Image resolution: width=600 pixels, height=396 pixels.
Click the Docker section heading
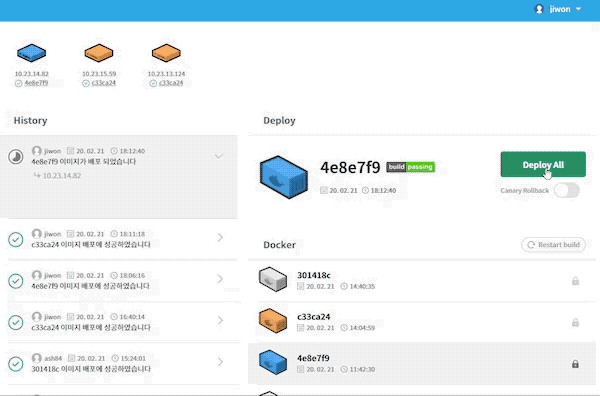click(279, 245)
